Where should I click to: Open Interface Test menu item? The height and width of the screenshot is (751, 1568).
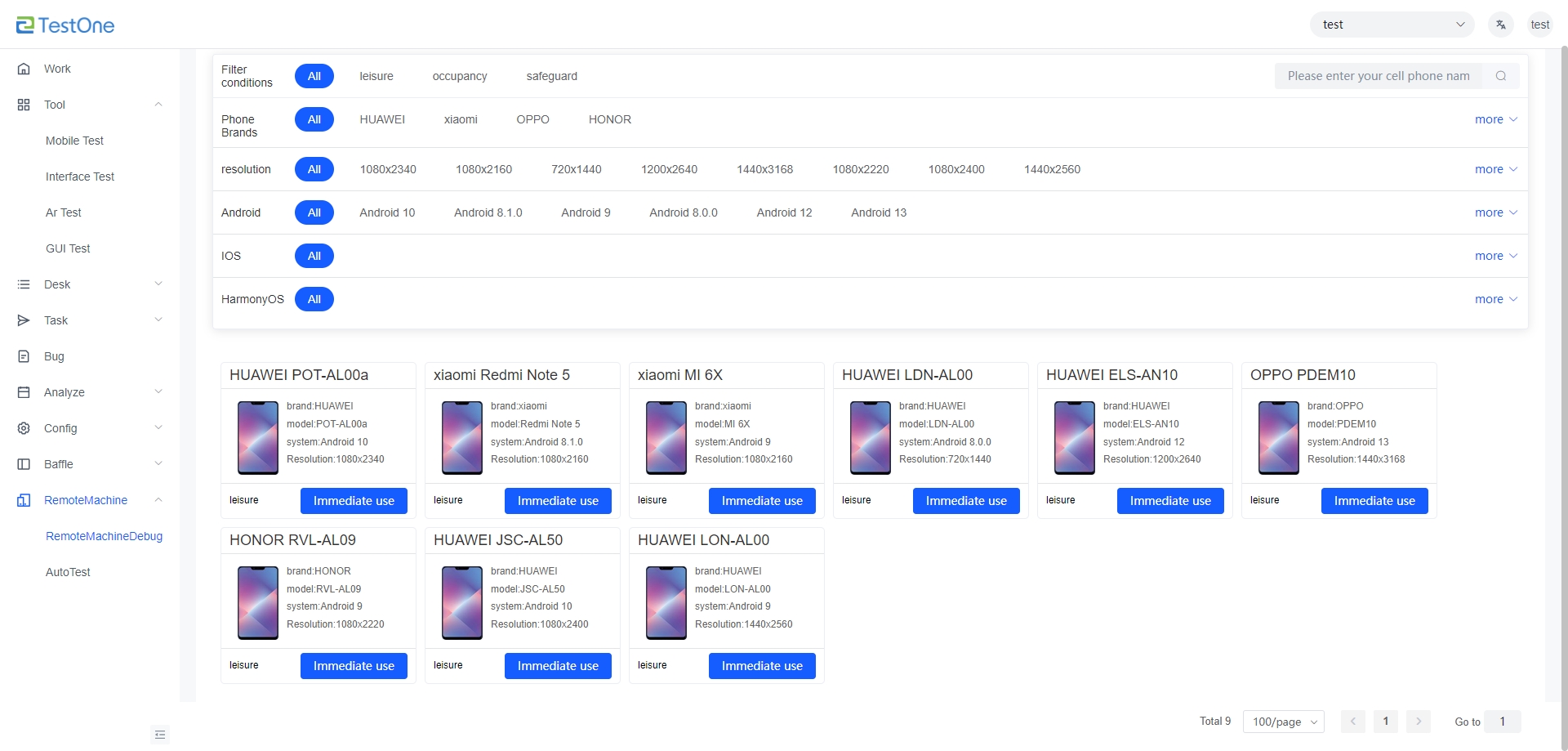coord(80,177)
